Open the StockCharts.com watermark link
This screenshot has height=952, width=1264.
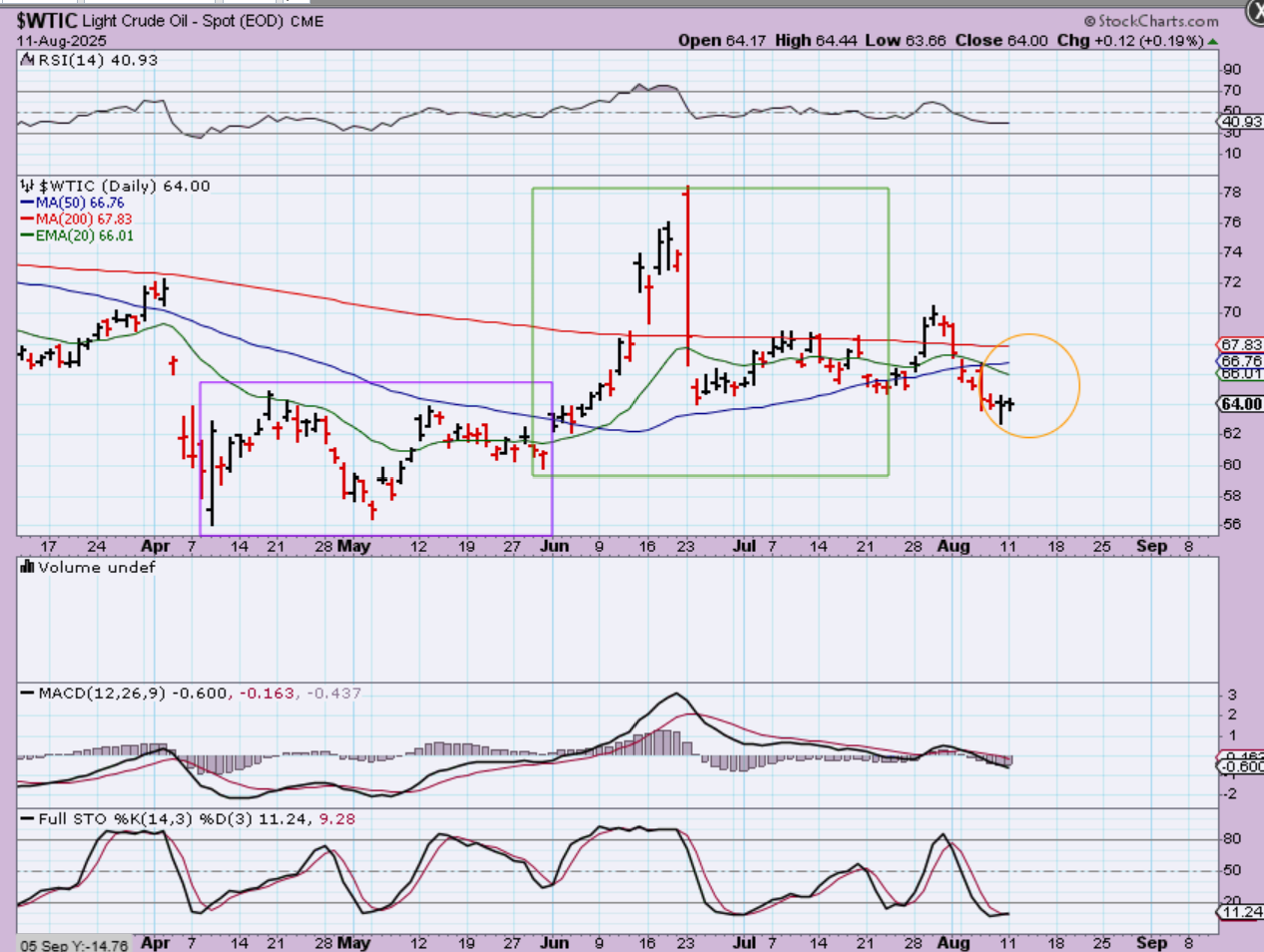(1158, 21)
